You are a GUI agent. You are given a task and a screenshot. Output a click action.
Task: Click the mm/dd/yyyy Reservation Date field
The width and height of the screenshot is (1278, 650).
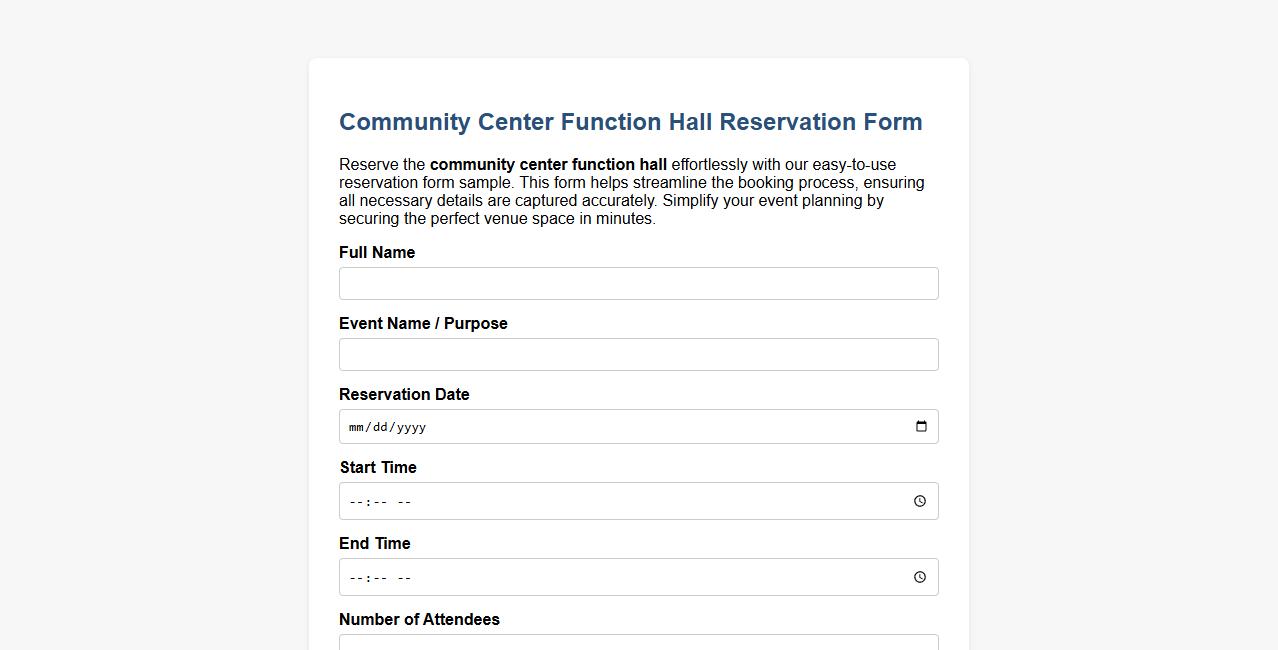[x=600, y=426]
